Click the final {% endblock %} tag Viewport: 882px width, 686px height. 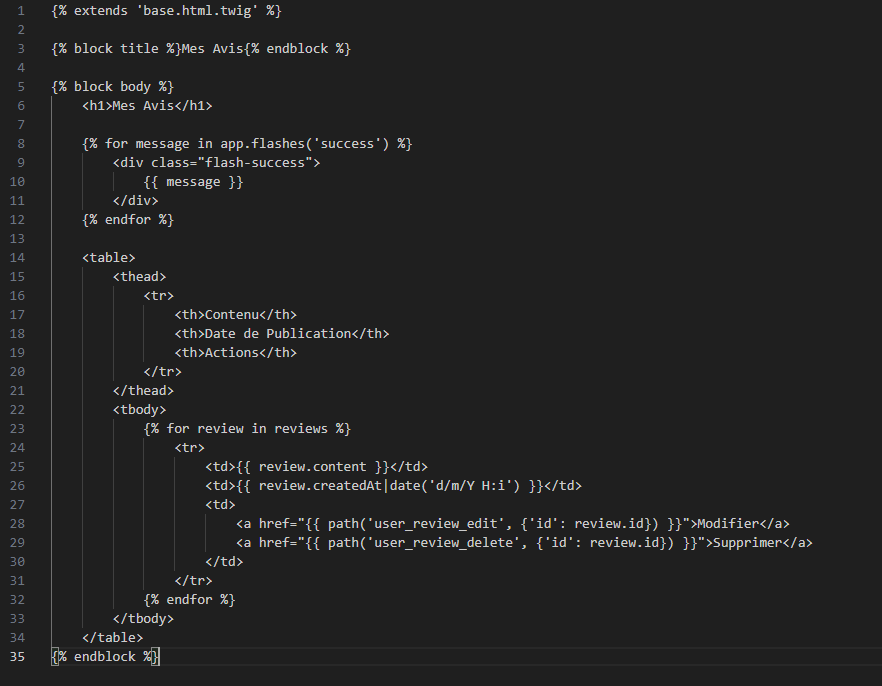pyautogui.click(x=105, y=656)
